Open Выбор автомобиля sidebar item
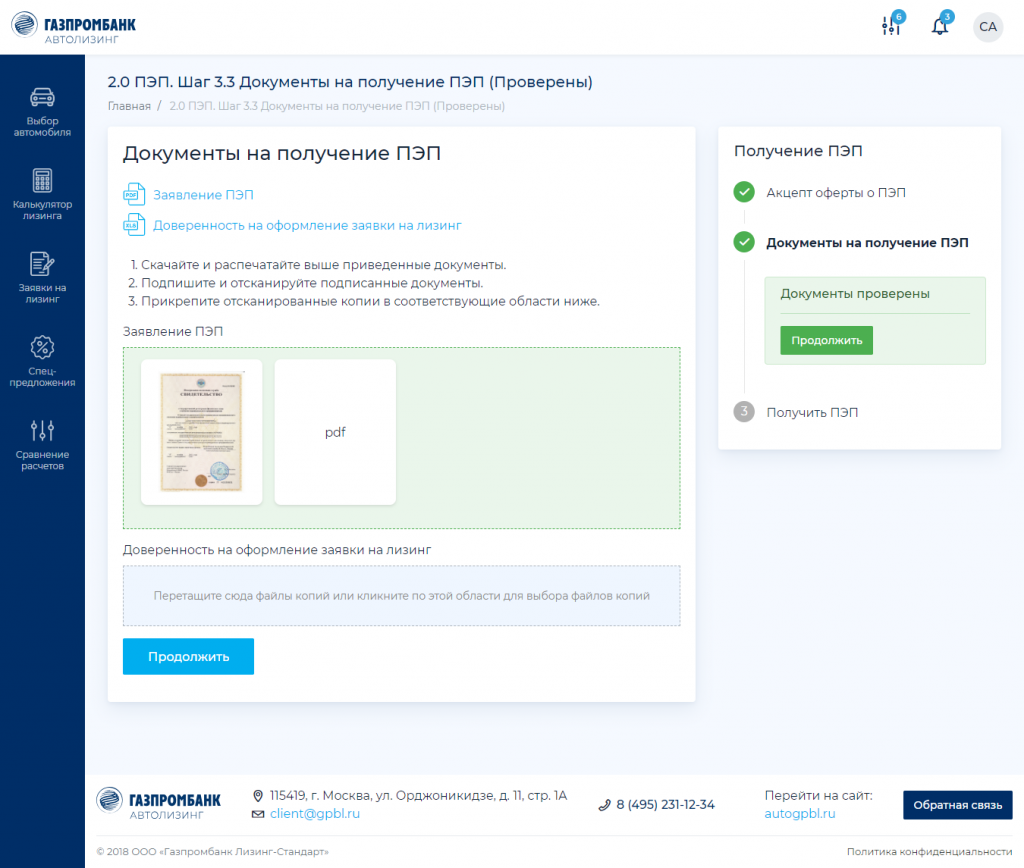This screenshot has height=868, width=1024. [x=42, y=112]
